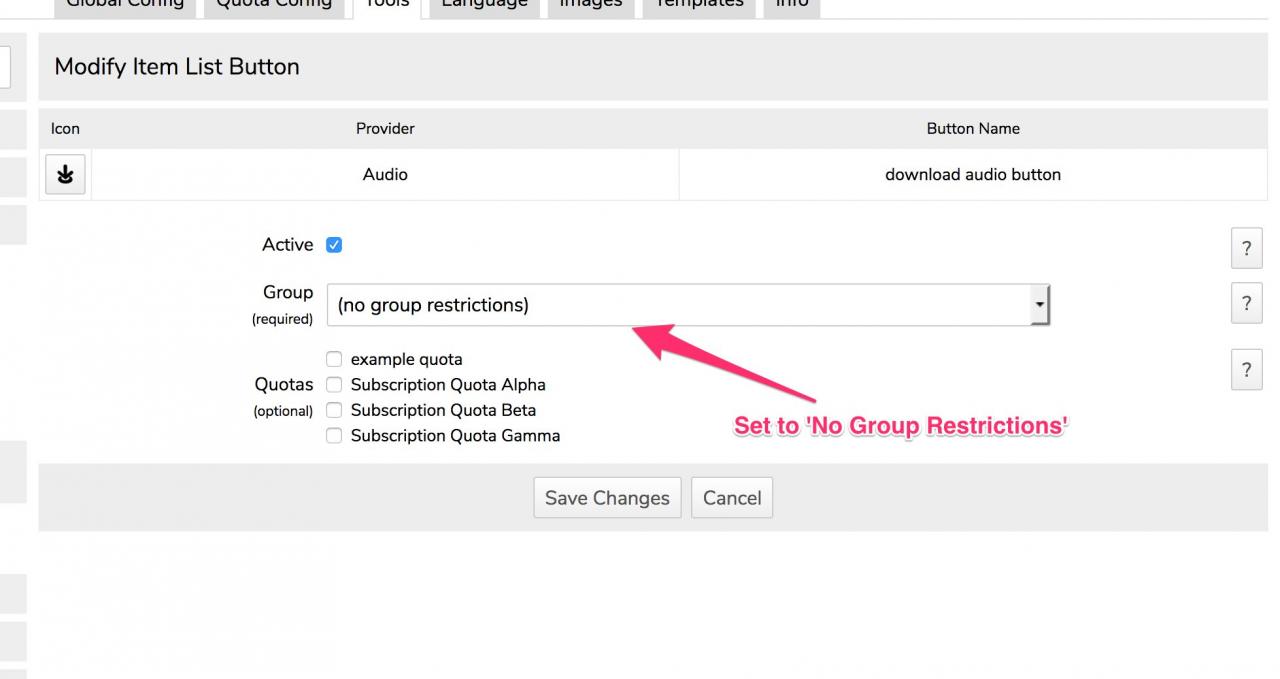1280x679 pixels.
Task: Click the download icon in the Icon column
Action: pyautogui.click(x=65, y=175)
